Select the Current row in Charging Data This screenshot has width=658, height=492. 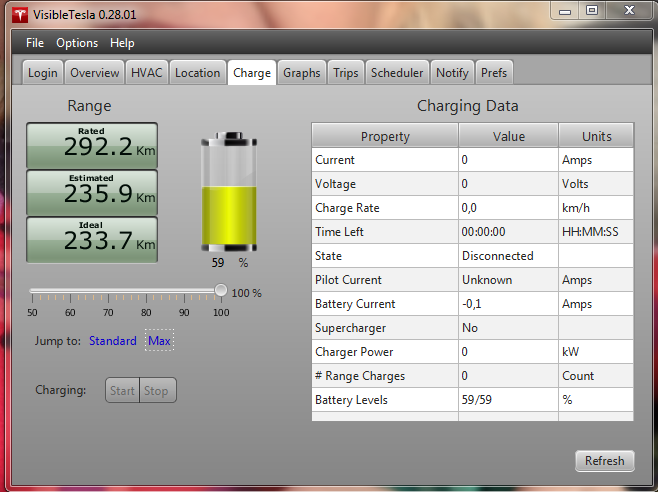click(x=473, y=160)
